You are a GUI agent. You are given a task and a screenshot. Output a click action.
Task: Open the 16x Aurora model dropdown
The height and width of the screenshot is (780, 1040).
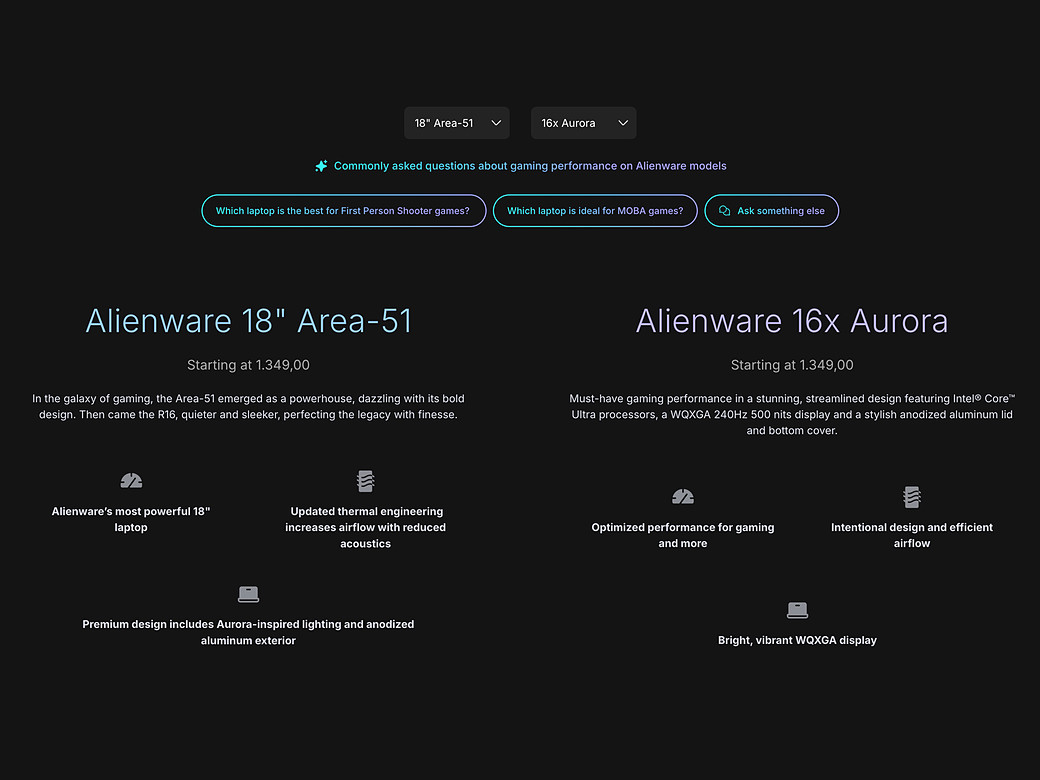point(583,123)
